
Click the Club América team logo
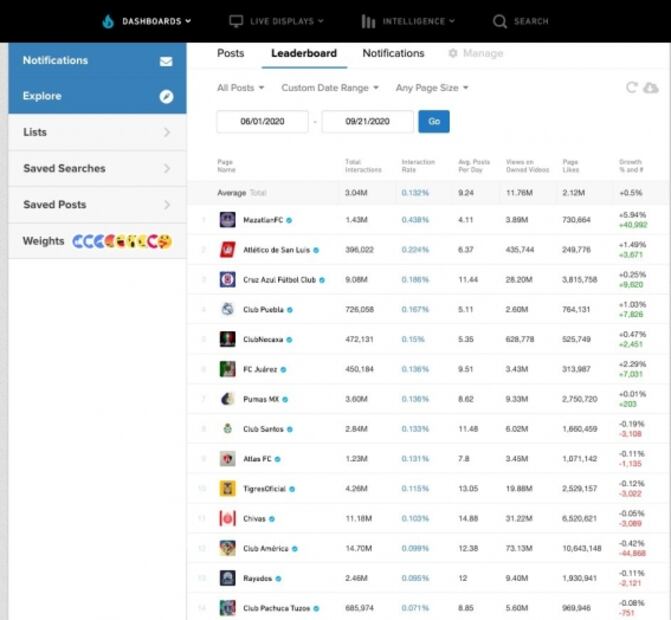[x=227, y=549]
